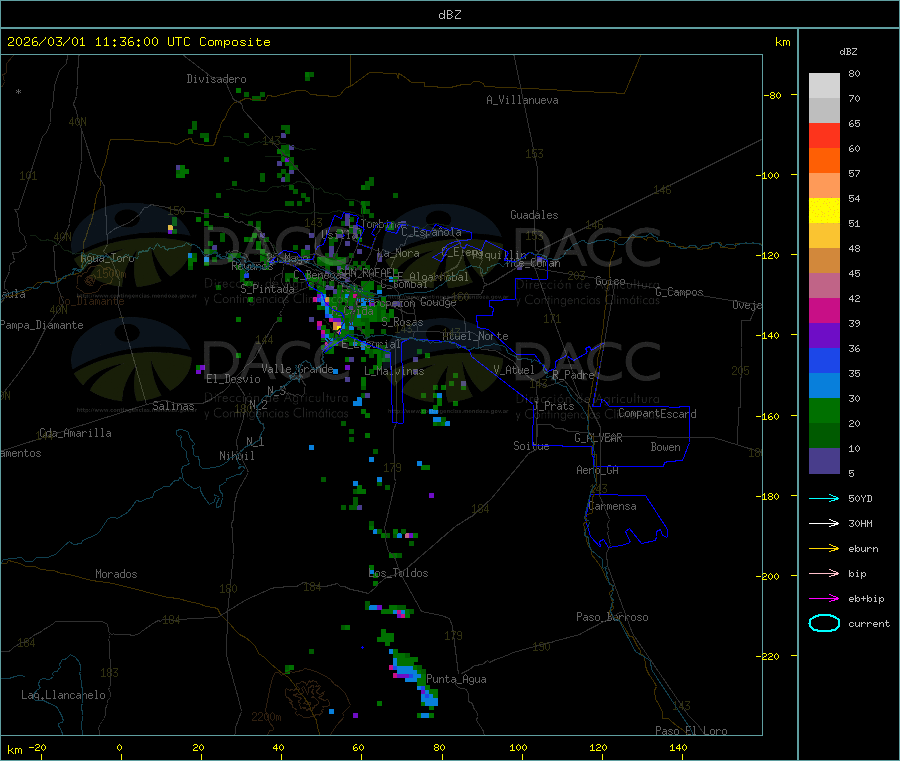Click the '100' tick label on the bottom axis

click(x=518, y=747)
